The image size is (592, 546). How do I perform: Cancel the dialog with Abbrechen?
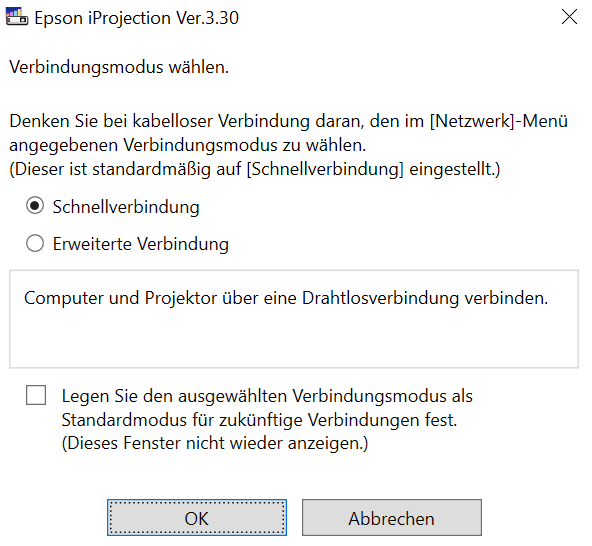point(392,518)
